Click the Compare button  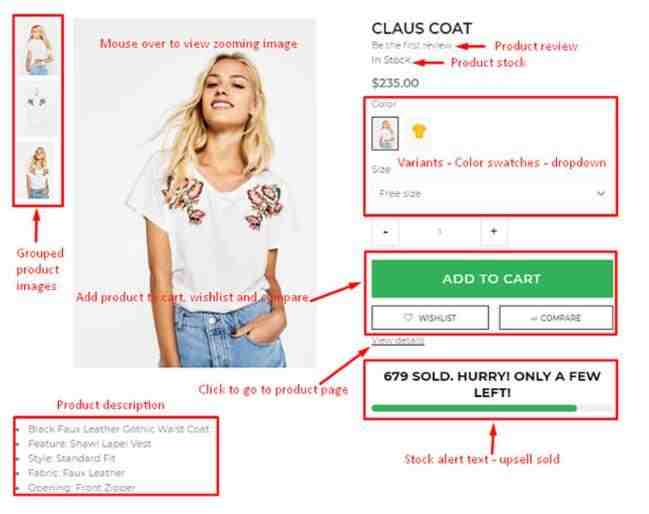click(x=556, y=318)
